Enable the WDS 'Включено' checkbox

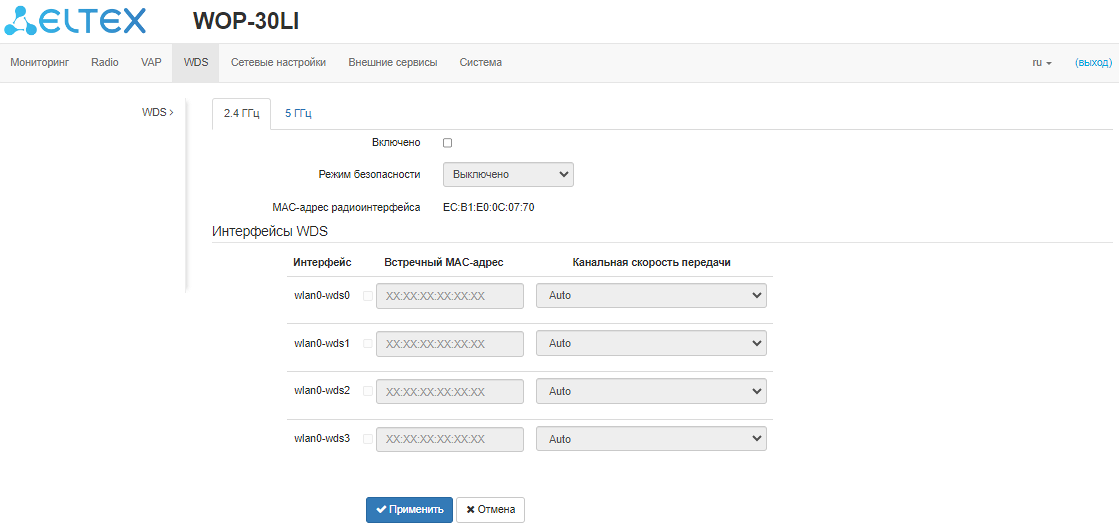pyautogui.click(x=448, y=143)
